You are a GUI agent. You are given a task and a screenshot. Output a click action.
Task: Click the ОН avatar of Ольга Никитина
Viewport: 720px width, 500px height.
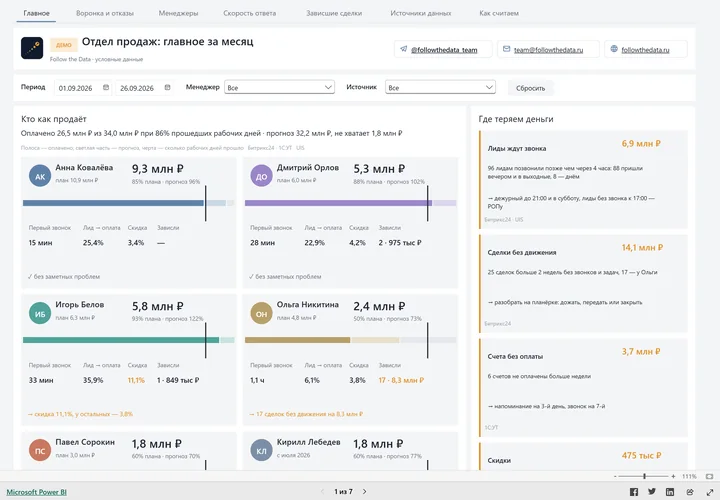coord(261,313)
